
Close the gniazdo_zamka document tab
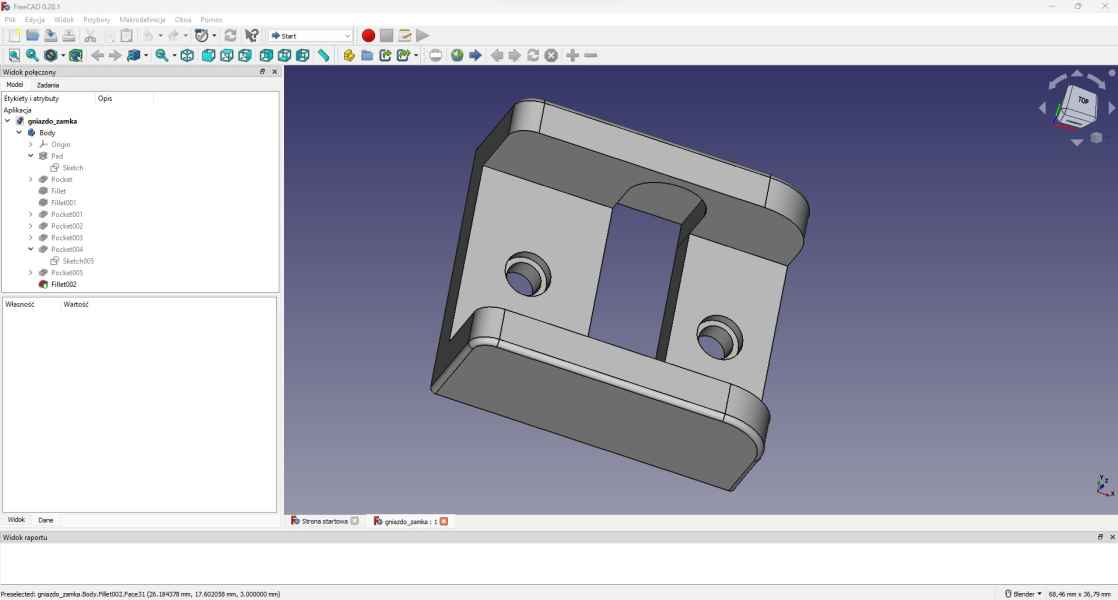[443, 522]
